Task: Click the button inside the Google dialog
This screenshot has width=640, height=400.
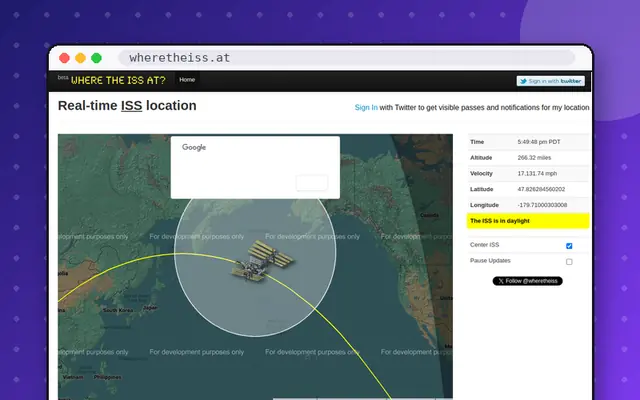Action: tap(312, 182)
